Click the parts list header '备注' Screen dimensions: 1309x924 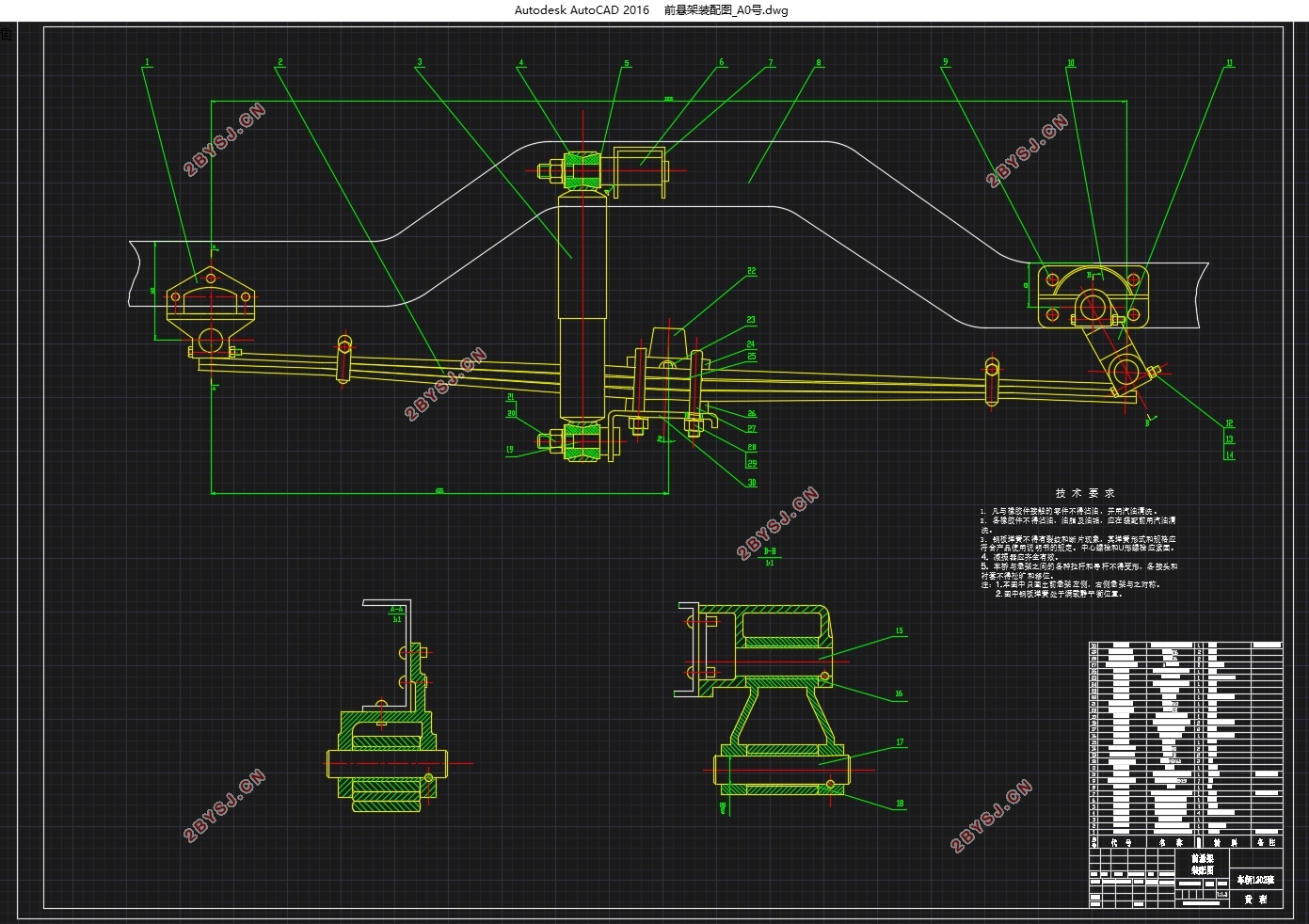(1267, 843)
